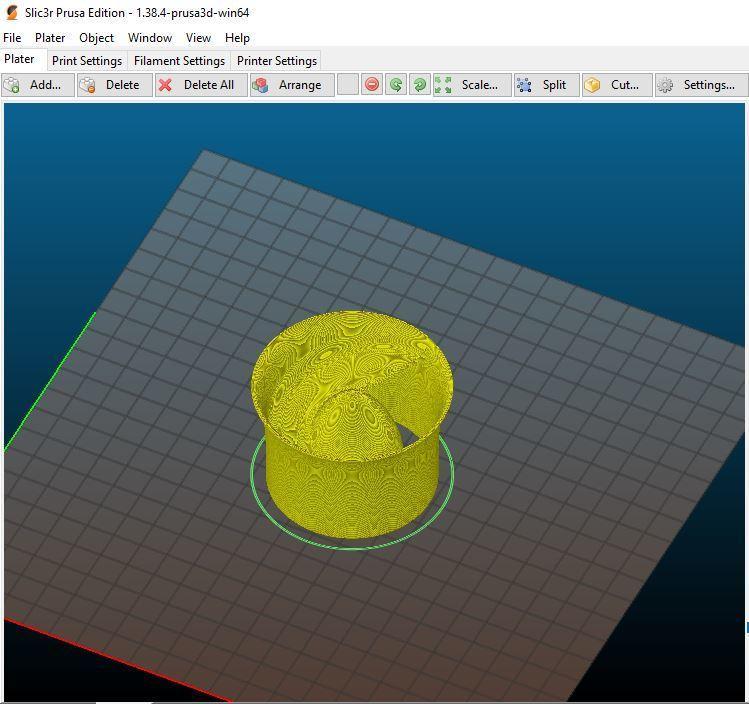Expand the View menu
Viewport: 749px width, 704px height.
click(x=198, y=38)
